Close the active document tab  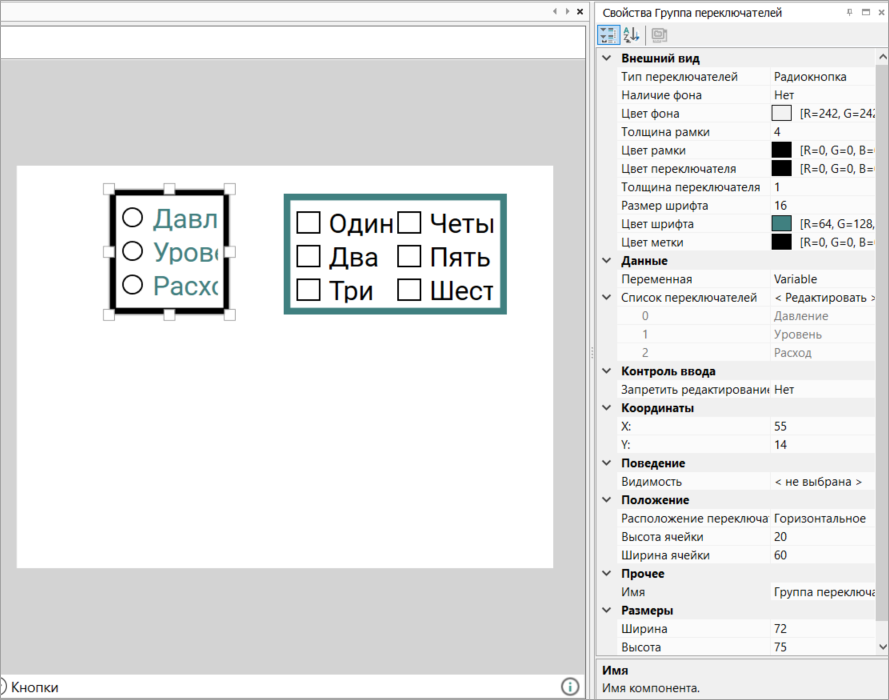(x=580, y=11)
